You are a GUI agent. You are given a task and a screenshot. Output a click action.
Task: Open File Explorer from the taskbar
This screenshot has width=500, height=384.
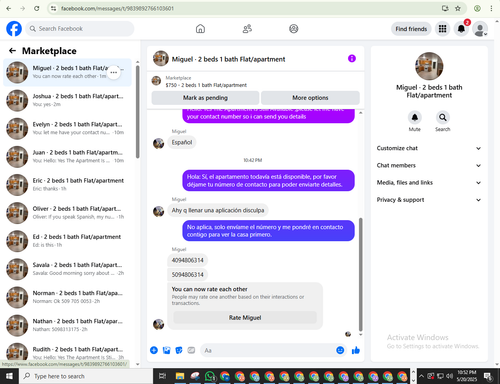pos(180,376)
